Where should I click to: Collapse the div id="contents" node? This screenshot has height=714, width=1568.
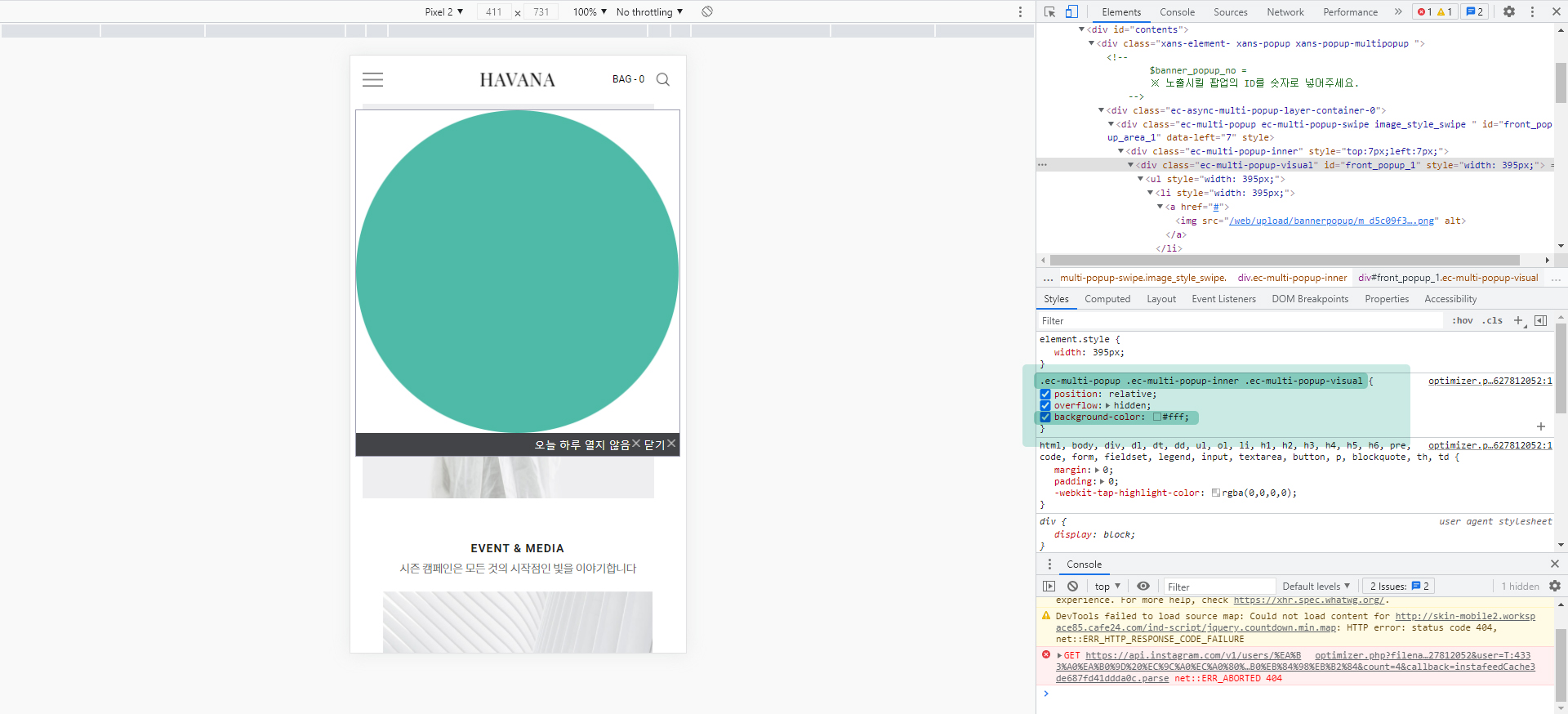pos(1082,29)
